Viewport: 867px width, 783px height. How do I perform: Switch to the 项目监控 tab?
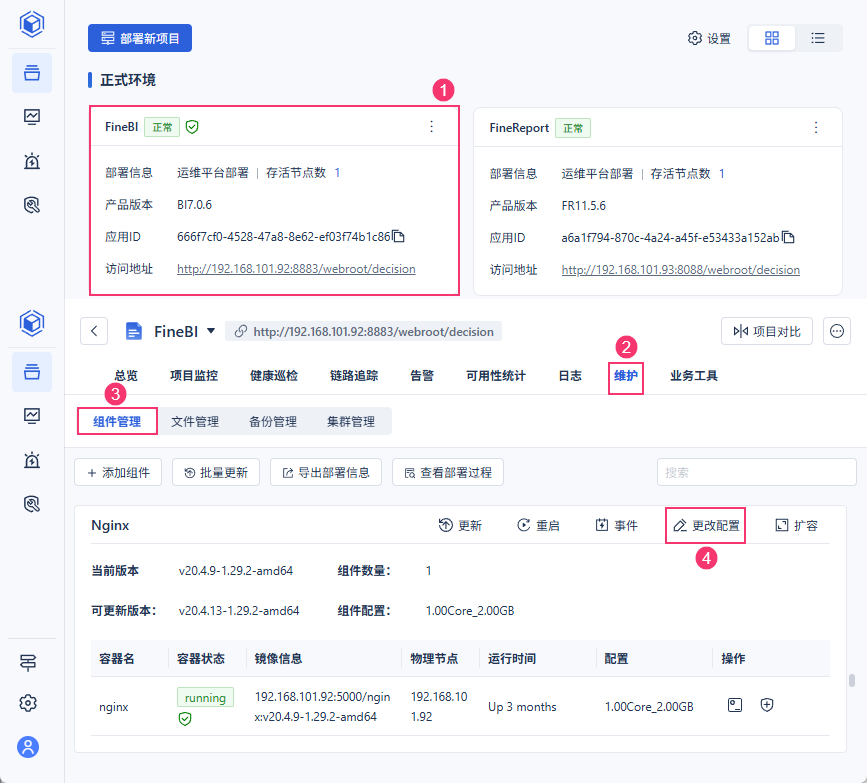point(194,376)
